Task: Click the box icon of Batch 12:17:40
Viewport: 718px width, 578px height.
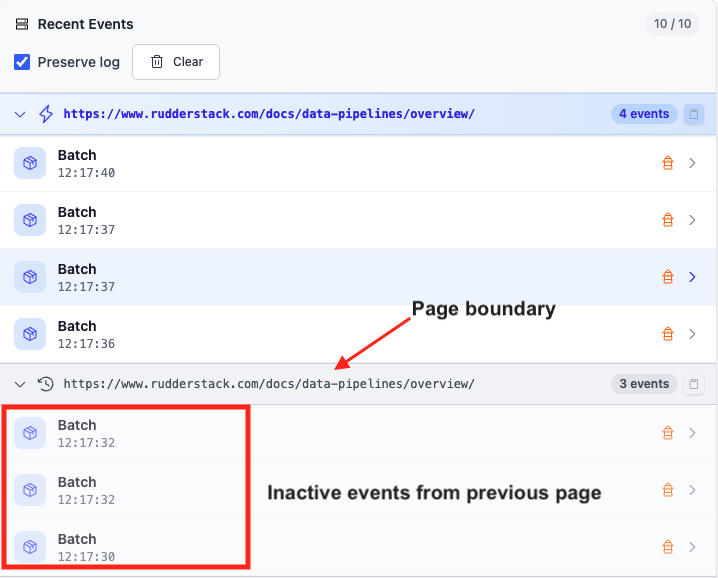Action: point(30,163)
